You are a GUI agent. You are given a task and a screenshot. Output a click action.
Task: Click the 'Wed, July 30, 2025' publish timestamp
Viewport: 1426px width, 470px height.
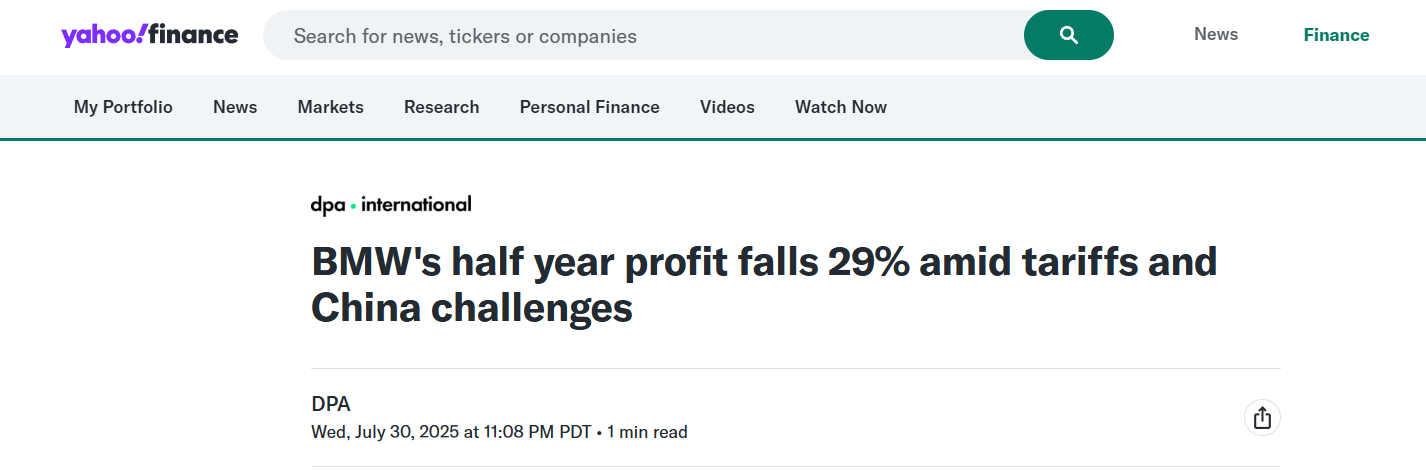[385, 432]
